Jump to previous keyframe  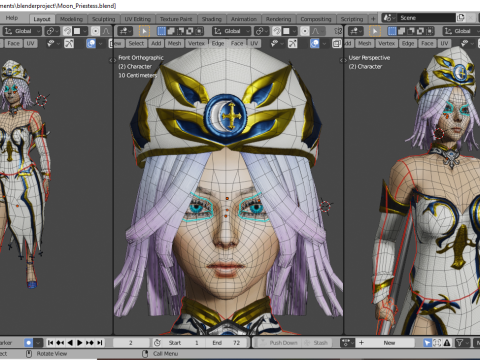point(60,342)
